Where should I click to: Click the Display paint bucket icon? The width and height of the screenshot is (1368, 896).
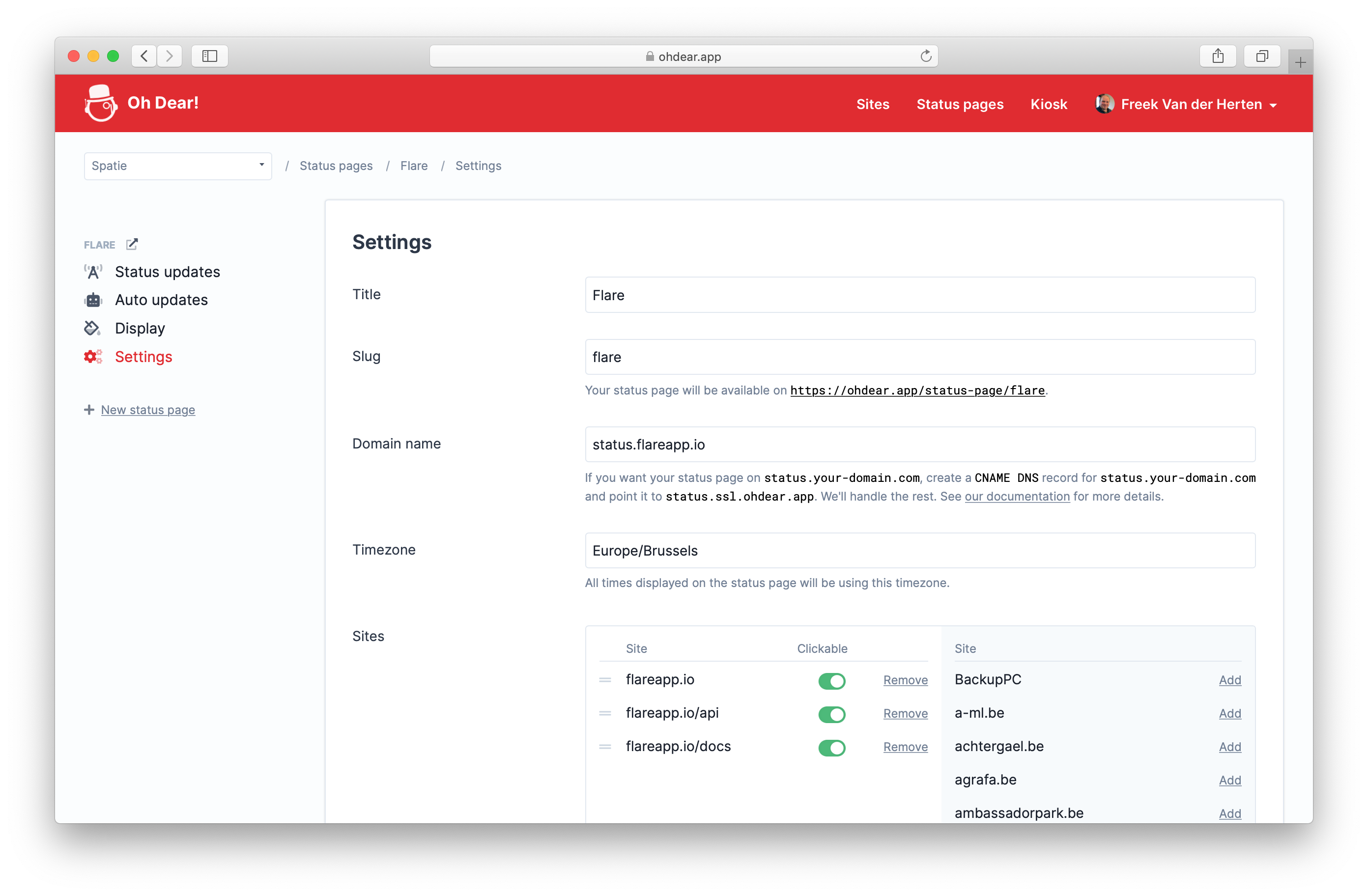(x=92, y=328)
